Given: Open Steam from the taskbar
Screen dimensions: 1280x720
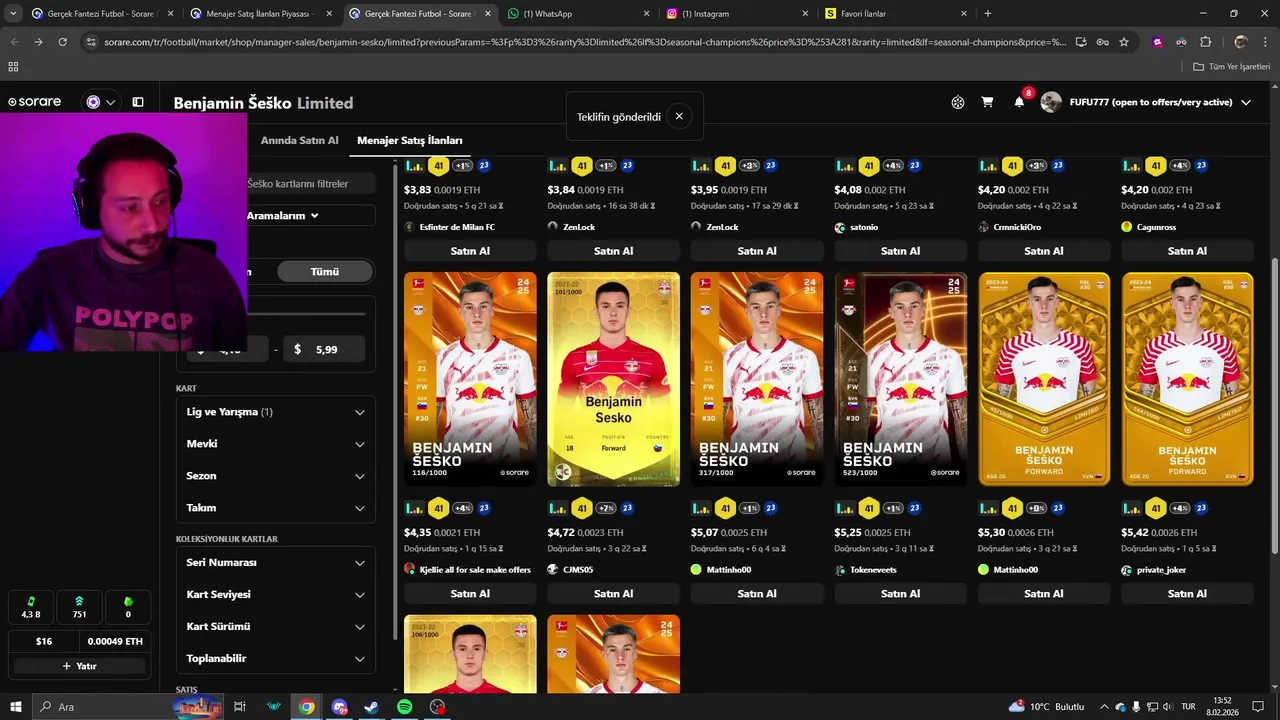Looking at the screenshot, I should point(371,706).
